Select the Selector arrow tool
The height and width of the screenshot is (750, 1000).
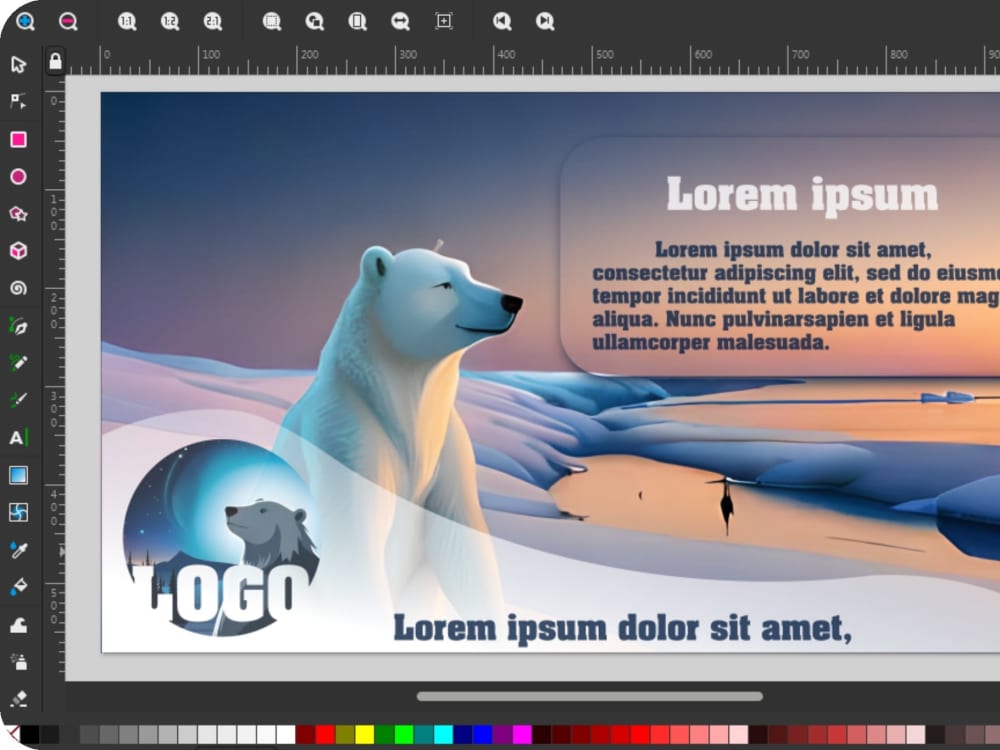[x=18, y=64]
